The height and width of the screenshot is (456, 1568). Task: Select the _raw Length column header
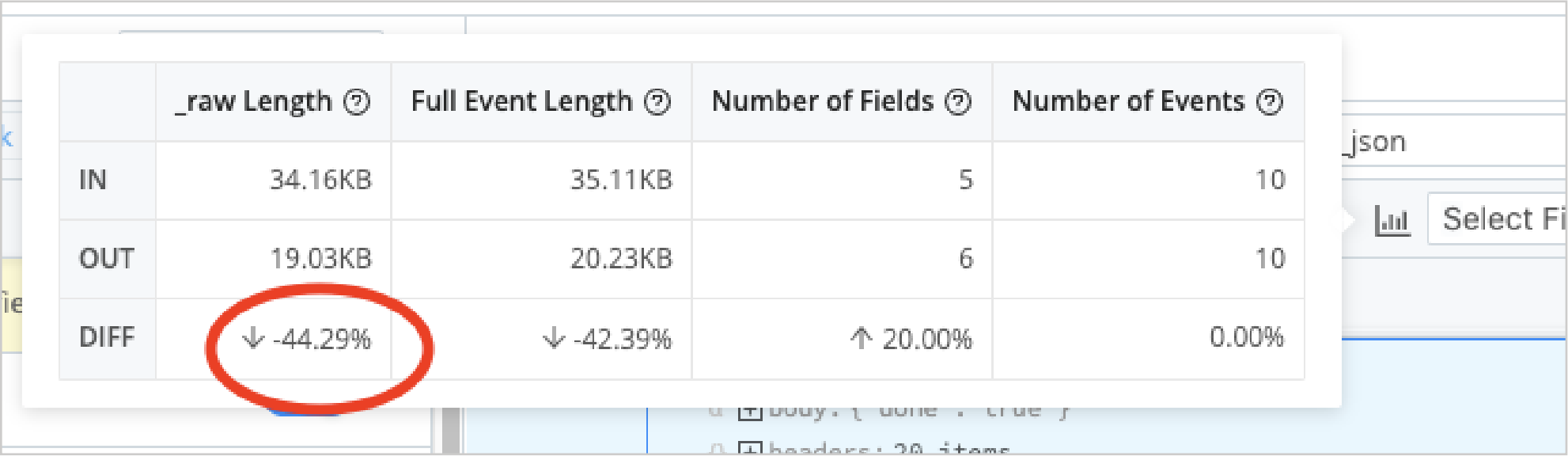point(253,101)
